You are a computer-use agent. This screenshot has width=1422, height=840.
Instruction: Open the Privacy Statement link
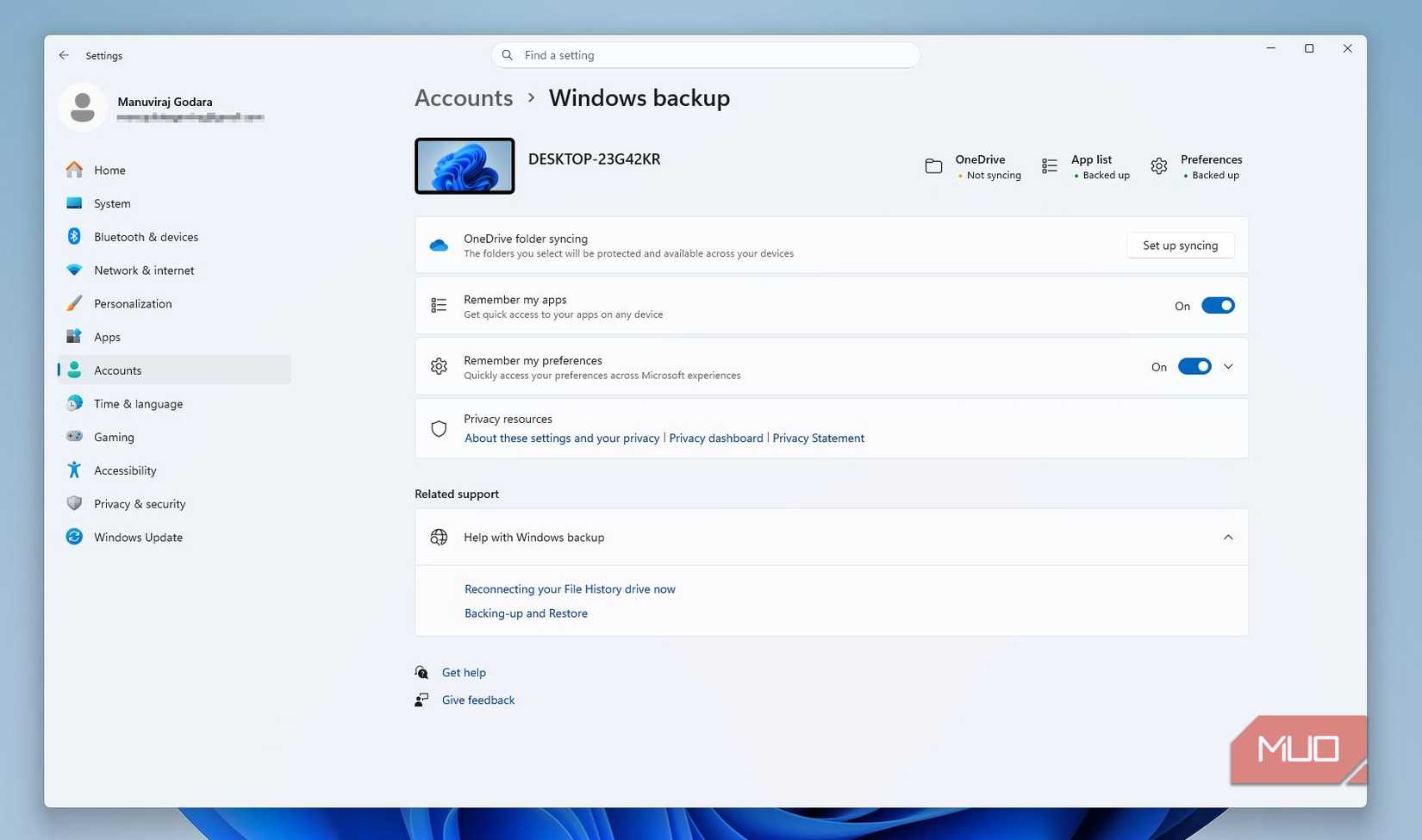[x=818, y=438]
